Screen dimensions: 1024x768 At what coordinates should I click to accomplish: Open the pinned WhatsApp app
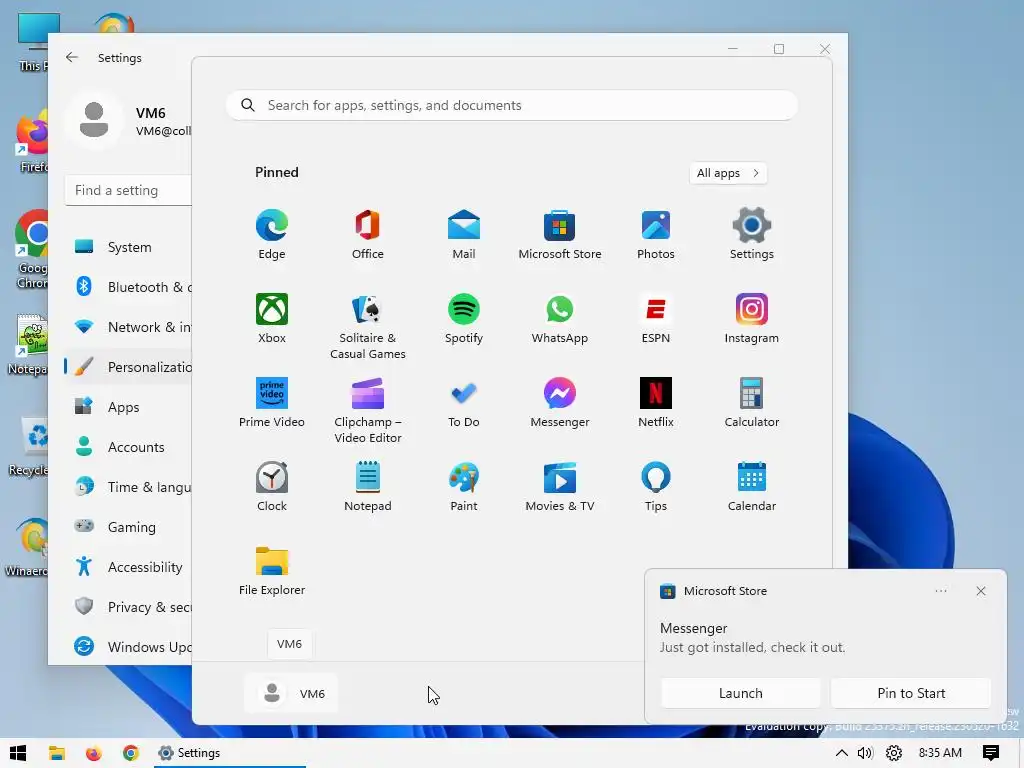coord(560,319)
